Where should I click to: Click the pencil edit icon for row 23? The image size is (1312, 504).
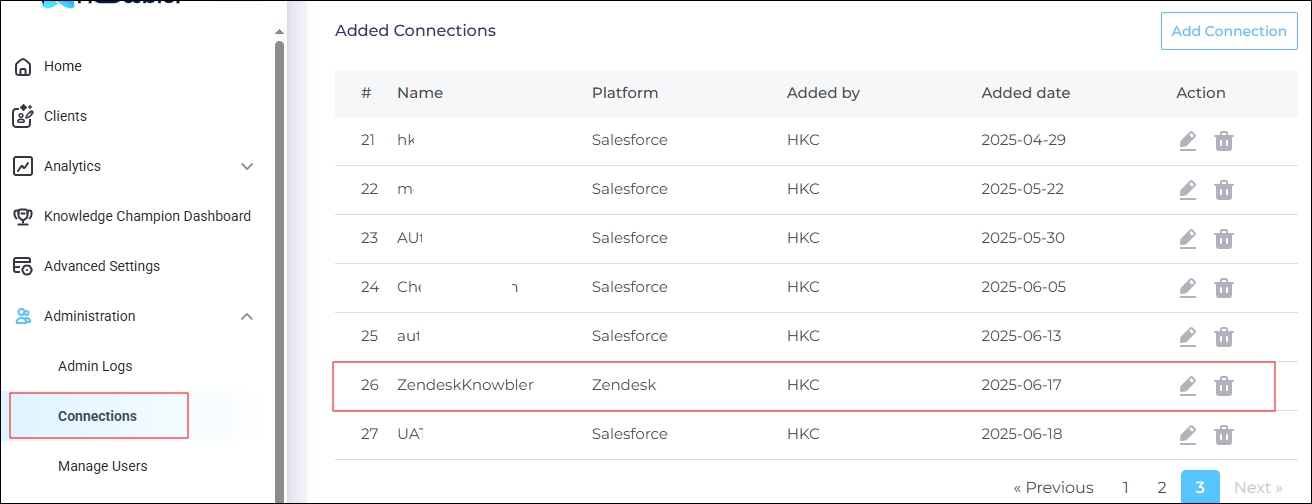coord(1187,238)
